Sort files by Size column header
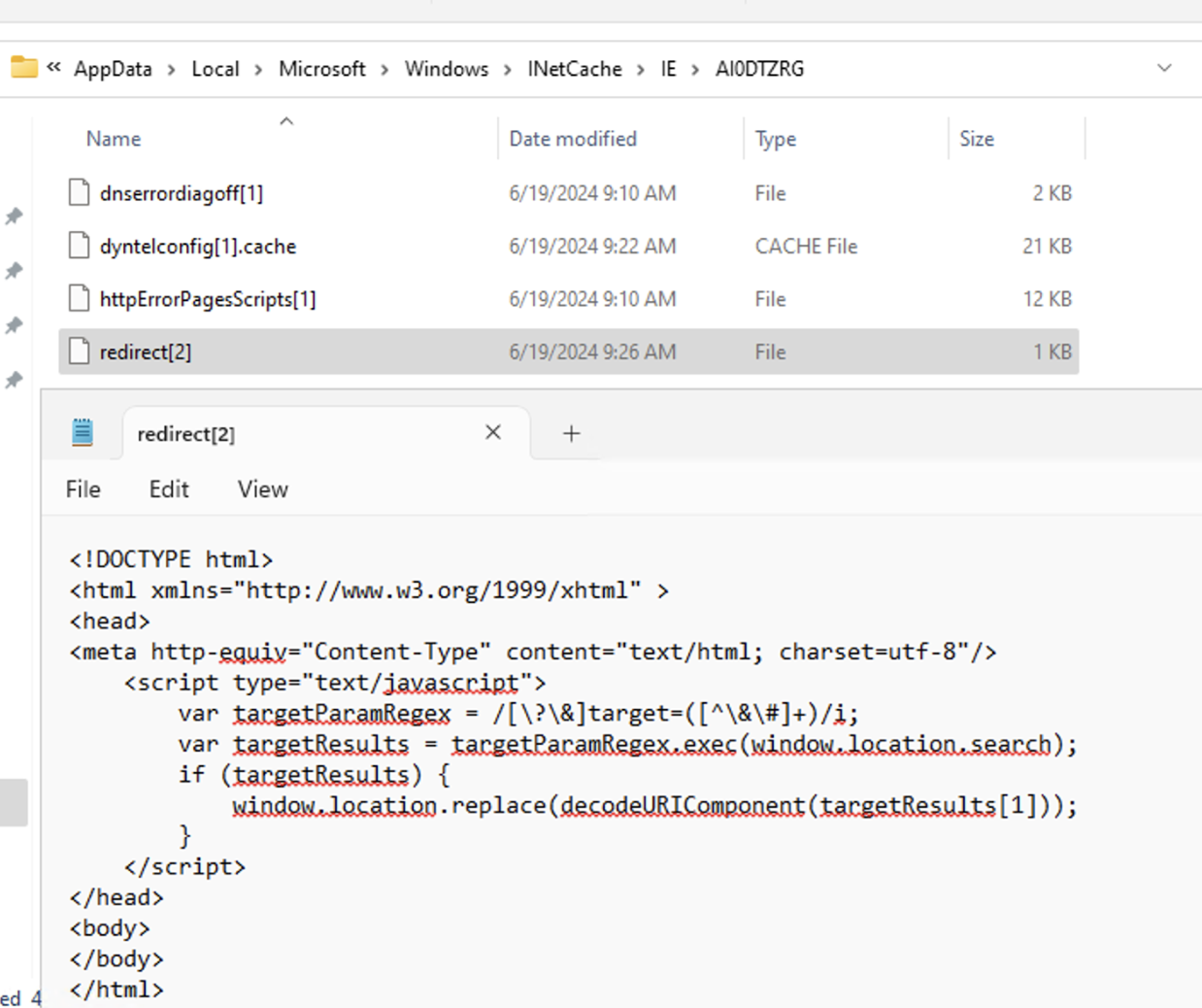 click(976, 139)
